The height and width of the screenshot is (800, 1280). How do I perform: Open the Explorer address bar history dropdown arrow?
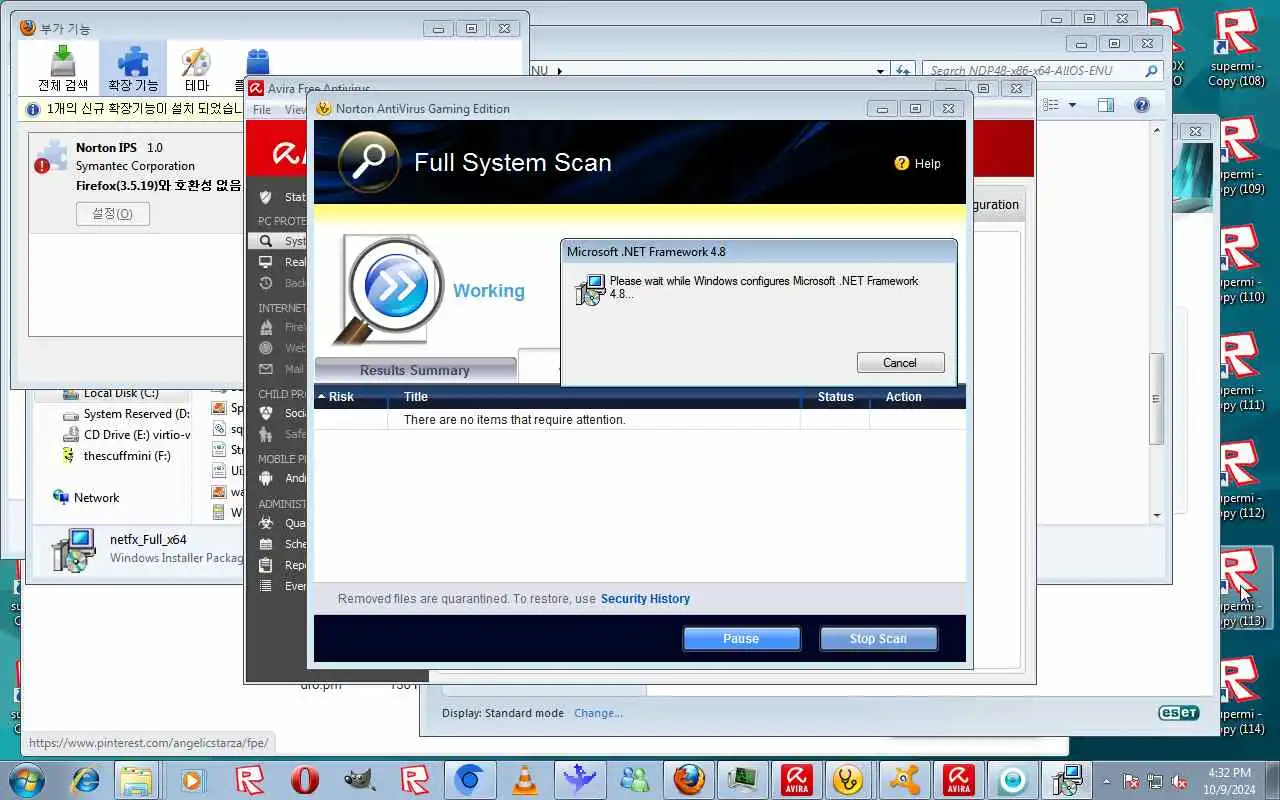(880, 71)
